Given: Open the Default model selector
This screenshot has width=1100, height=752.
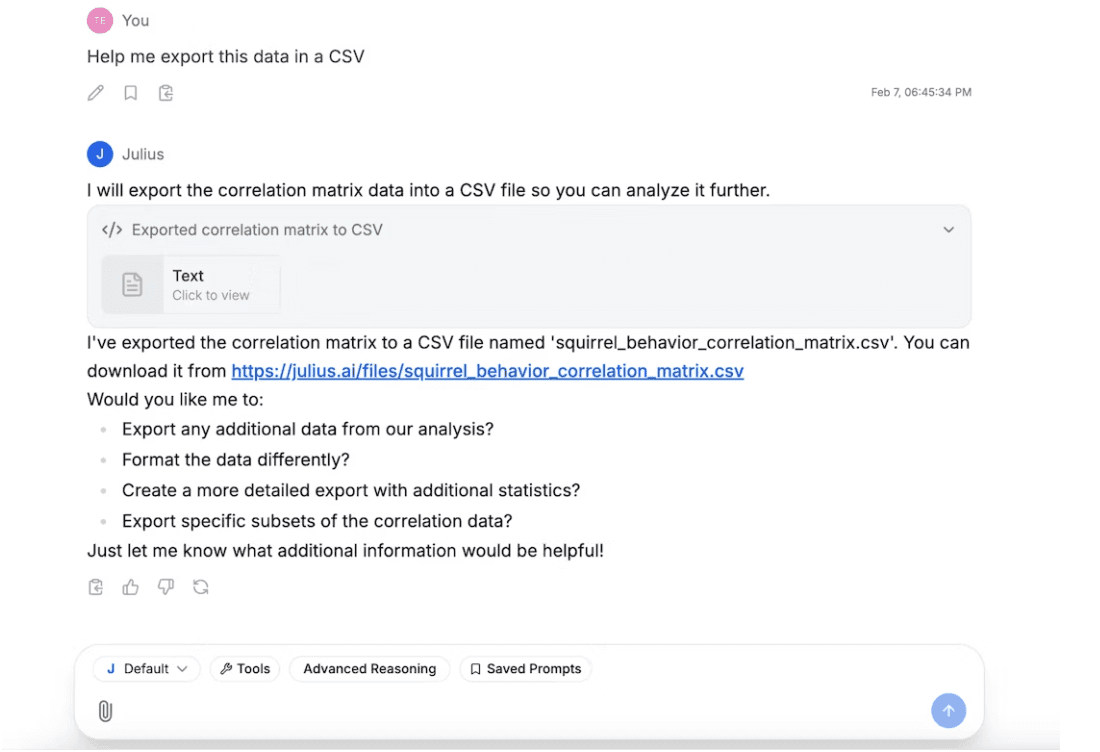Looking at the screenshot, I should tap(146, 668).
